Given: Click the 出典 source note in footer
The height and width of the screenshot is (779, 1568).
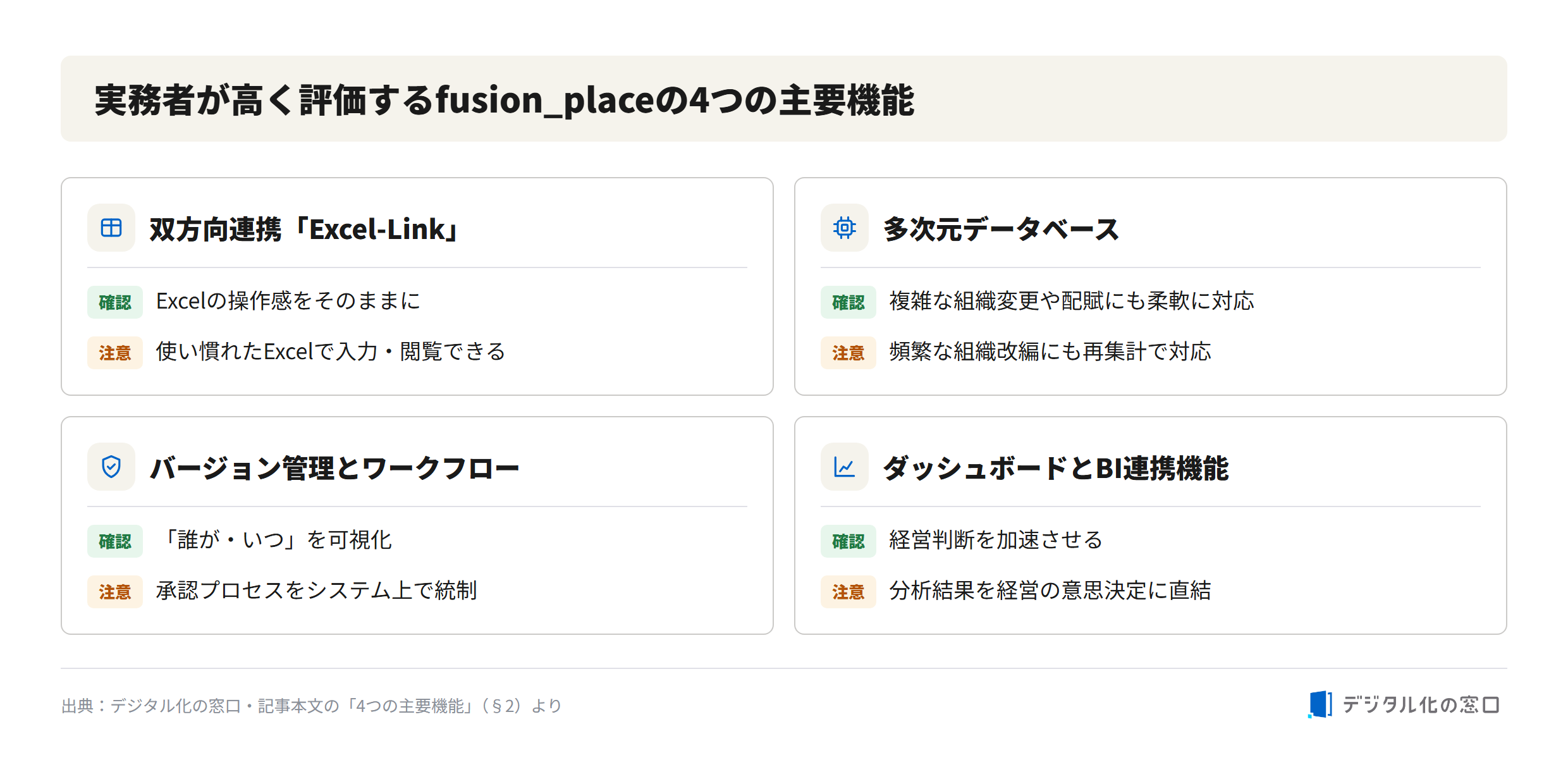Looking at the screenshot, I should point(312,706).
